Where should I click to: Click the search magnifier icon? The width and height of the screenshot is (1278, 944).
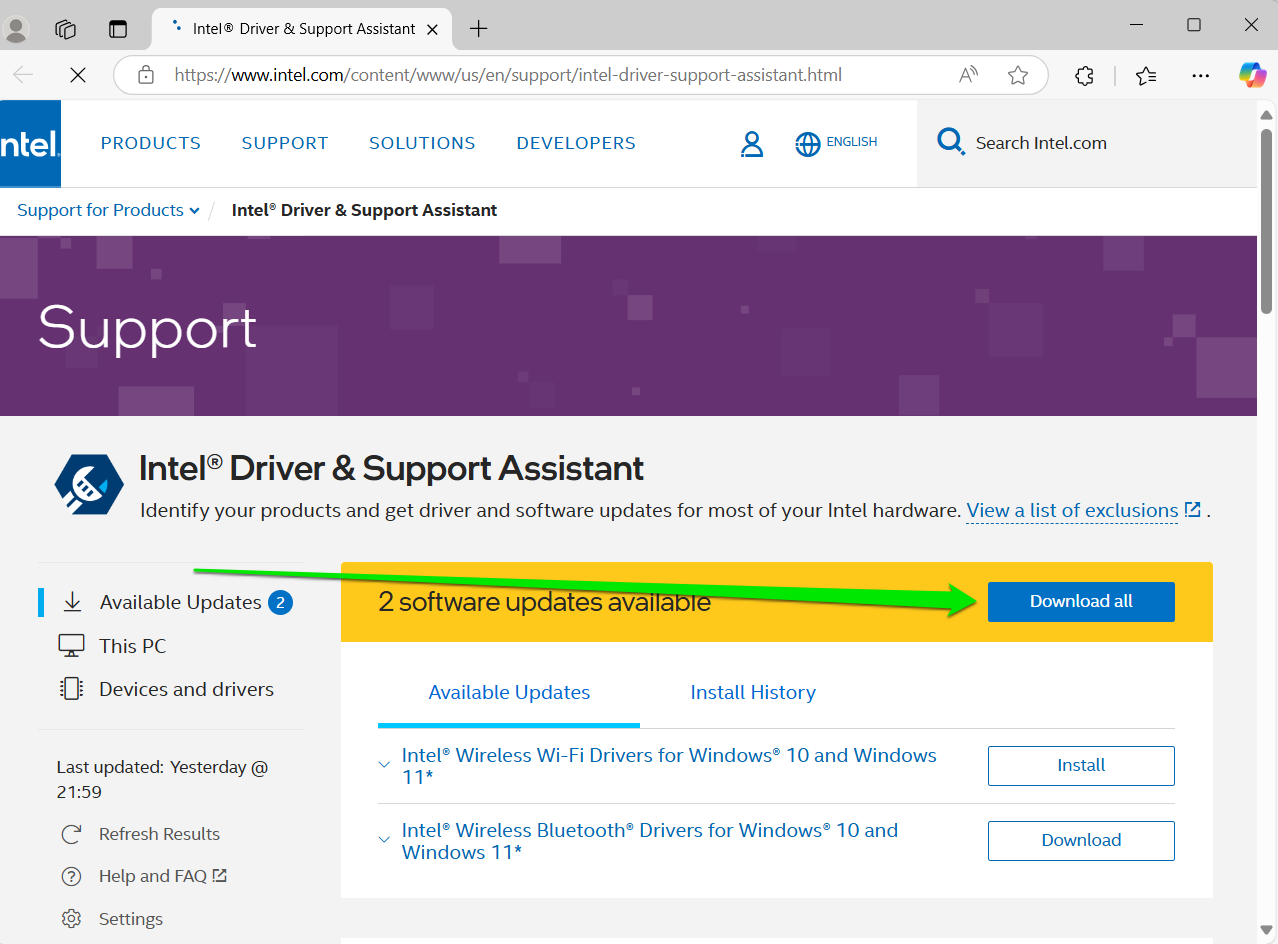coord(950,142)
